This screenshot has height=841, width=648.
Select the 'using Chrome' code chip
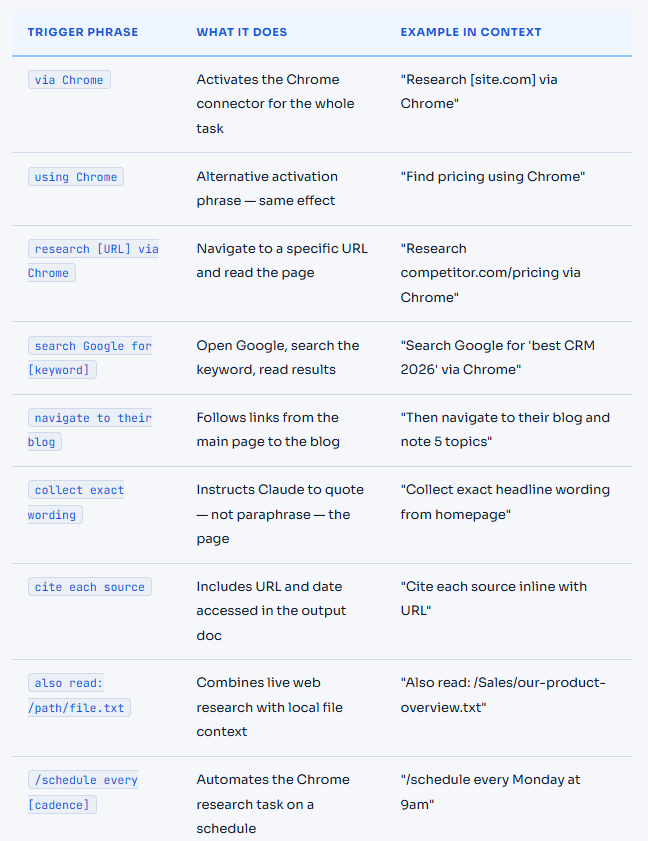76,177
